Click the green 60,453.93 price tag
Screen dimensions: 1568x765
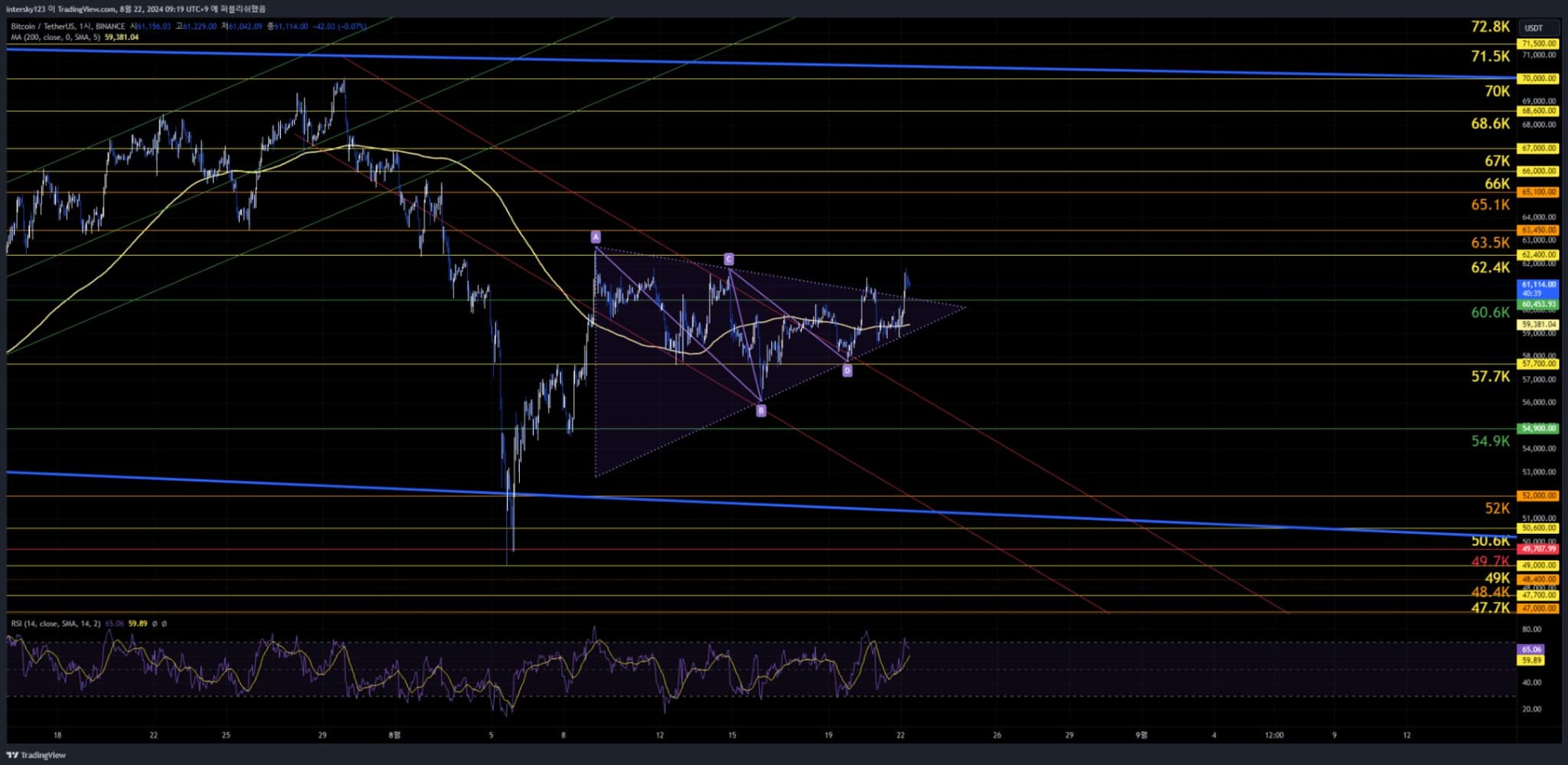(x=1538, y=305)
